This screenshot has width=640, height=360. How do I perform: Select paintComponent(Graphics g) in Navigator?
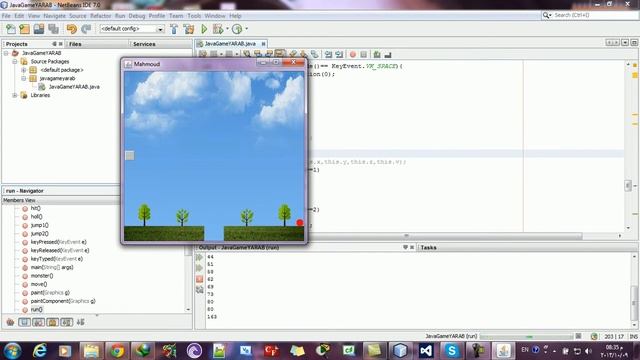coord(63,301)
